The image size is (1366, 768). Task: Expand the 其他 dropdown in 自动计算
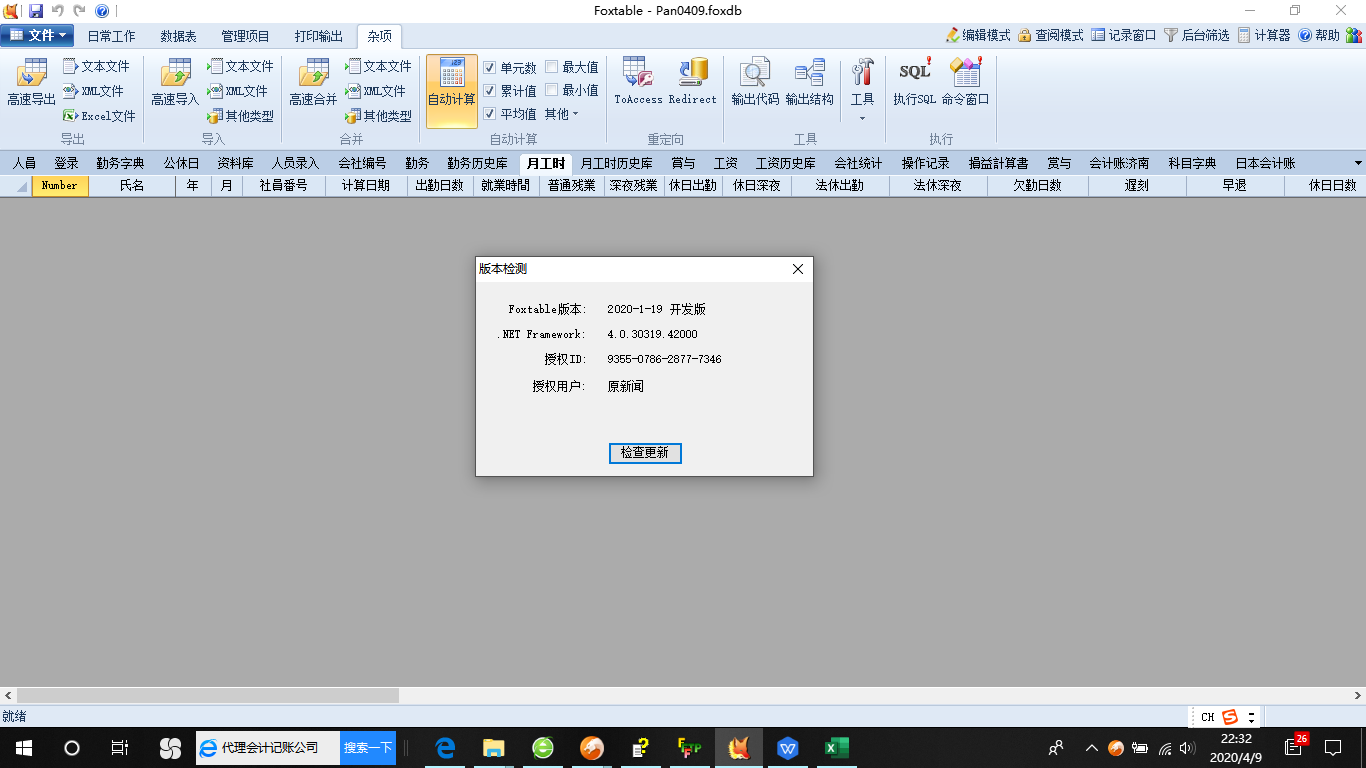[561, 114]
